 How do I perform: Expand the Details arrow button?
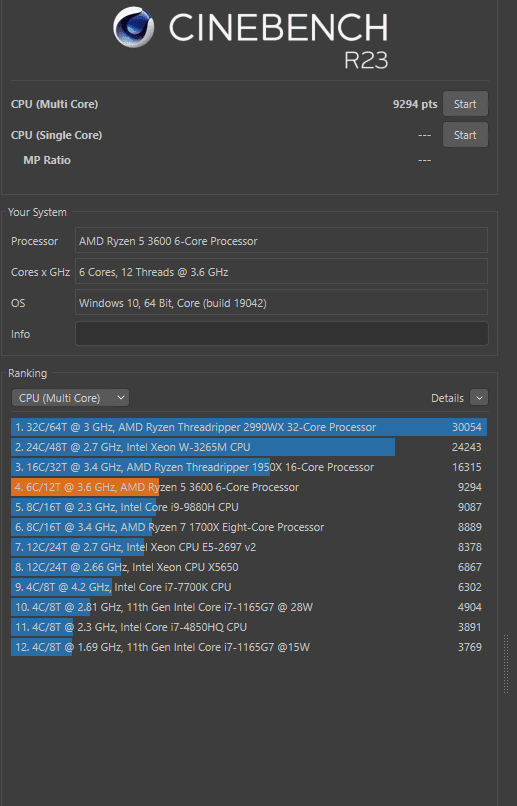click(x=479, y=397)
